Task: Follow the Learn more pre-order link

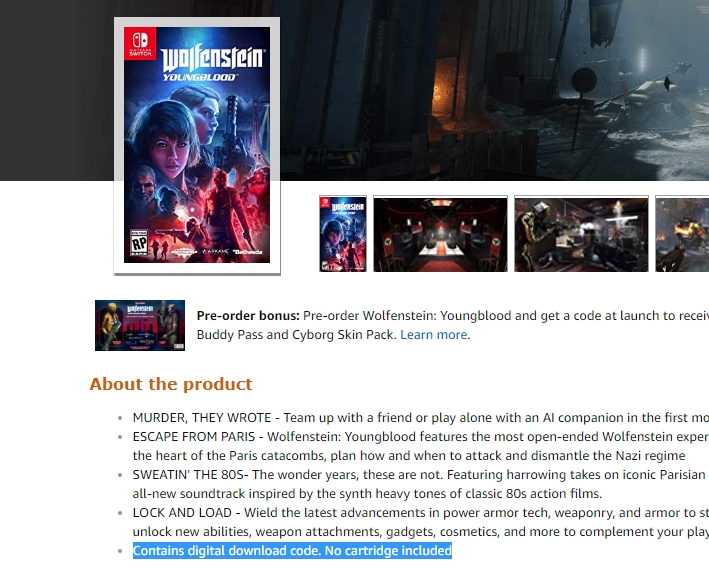Action: click(434, 335)
